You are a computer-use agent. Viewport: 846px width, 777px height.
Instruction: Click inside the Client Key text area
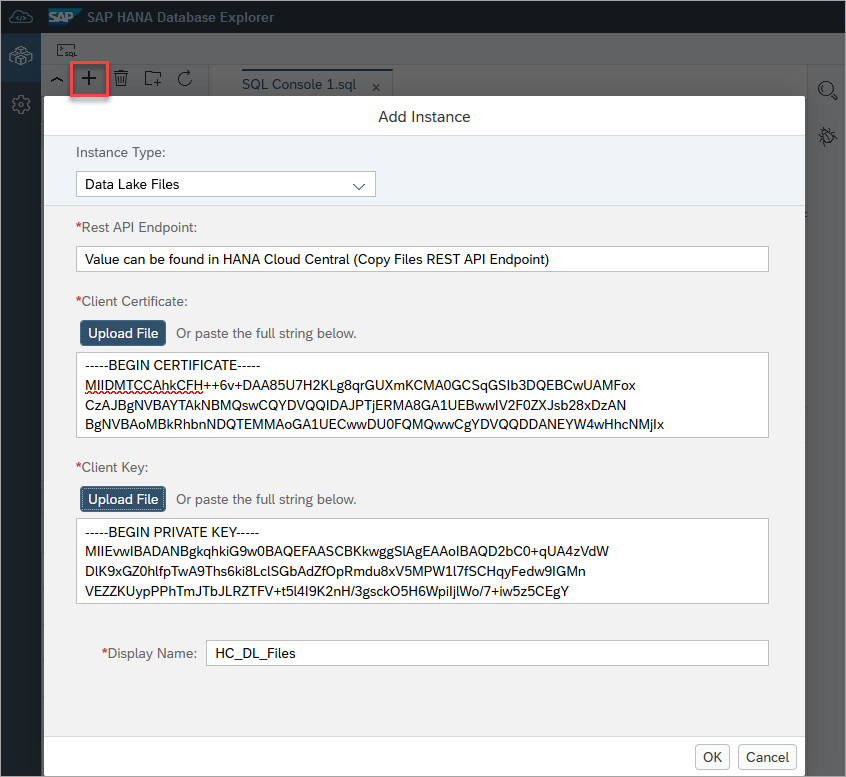[x=422, y=561]
